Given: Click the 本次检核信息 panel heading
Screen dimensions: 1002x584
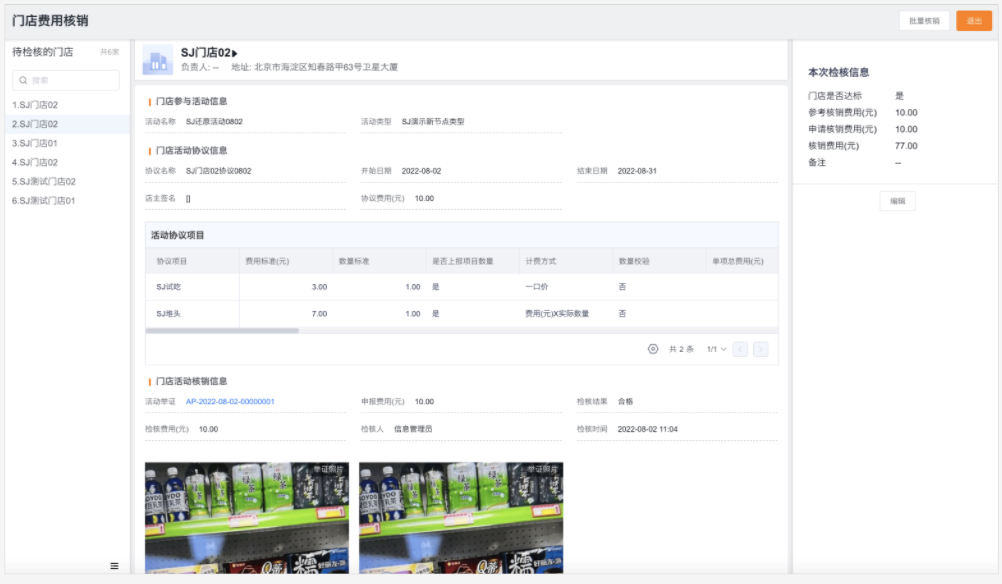Looking at the screenshot, I should (838, 72).
